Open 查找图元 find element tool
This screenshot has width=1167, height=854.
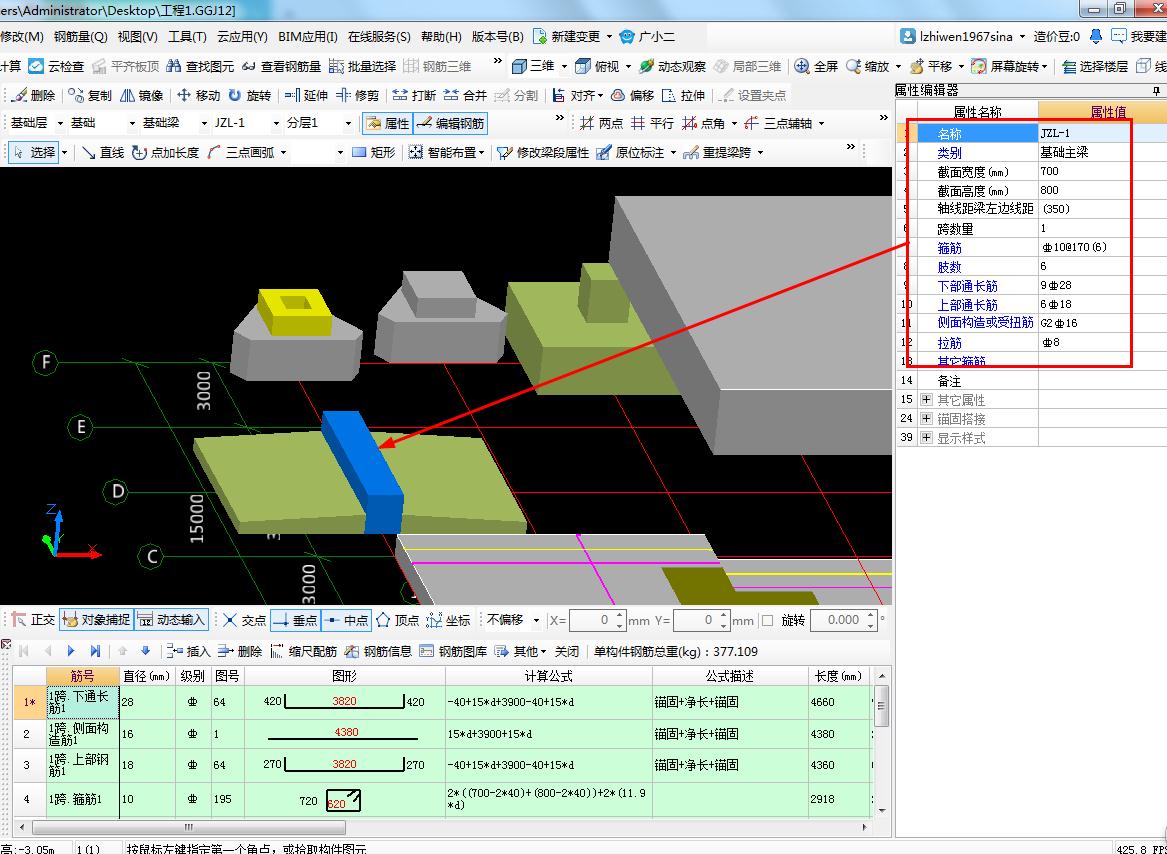tap(201, 66)
